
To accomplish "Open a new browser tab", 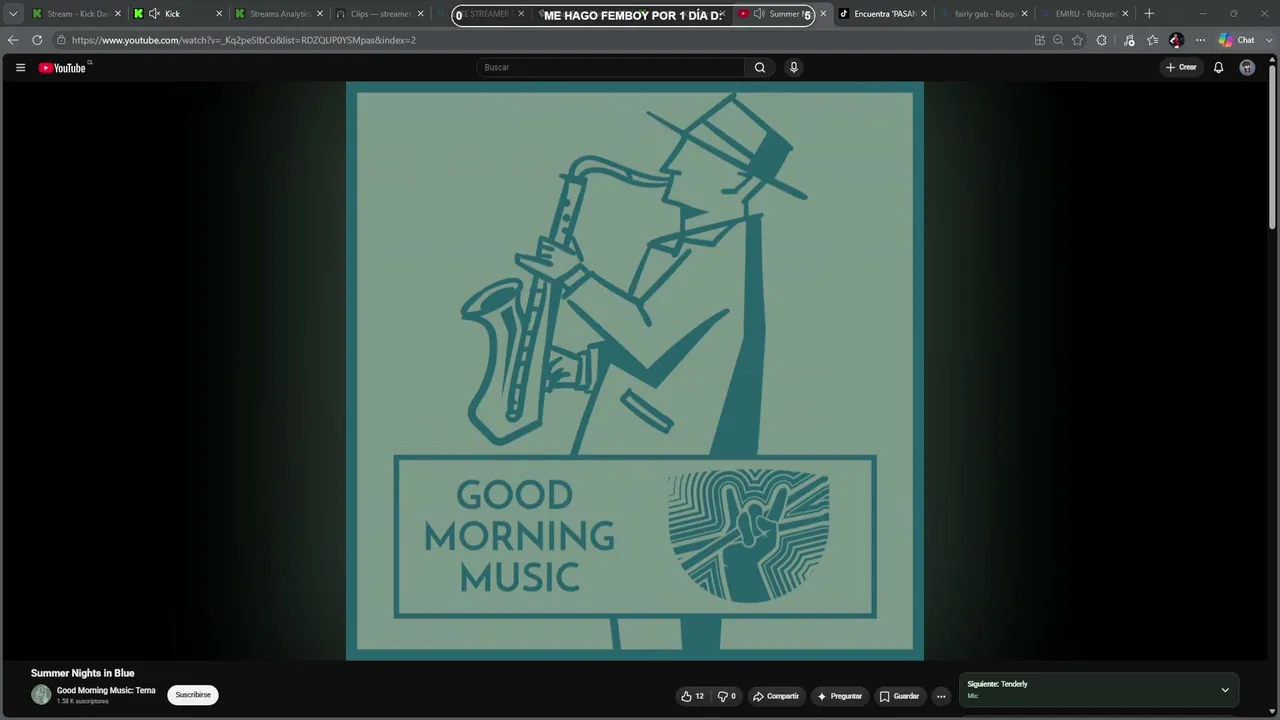I will tap(1149, 14).
